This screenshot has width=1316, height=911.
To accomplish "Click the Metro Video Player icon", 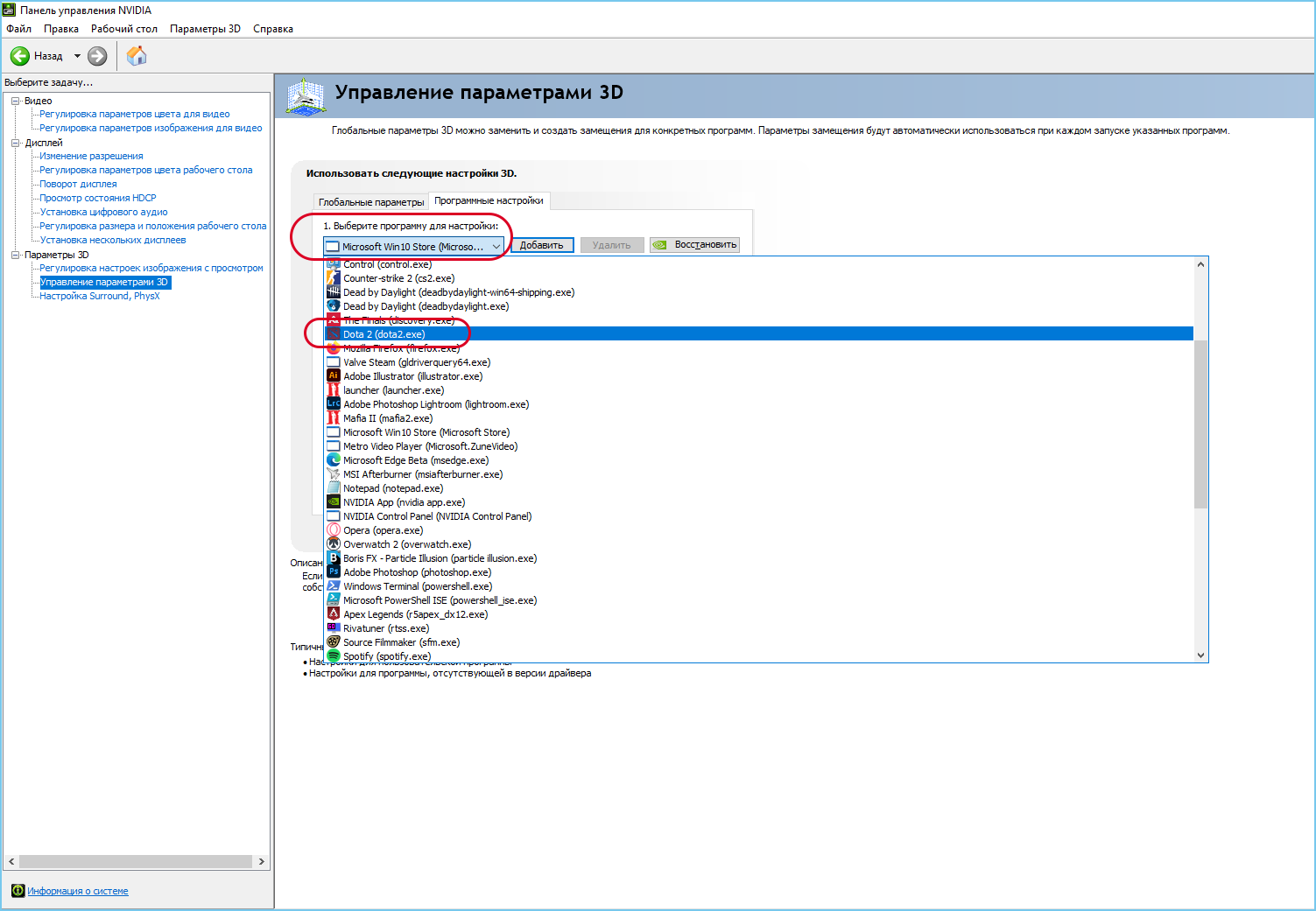I will point(333,446).
